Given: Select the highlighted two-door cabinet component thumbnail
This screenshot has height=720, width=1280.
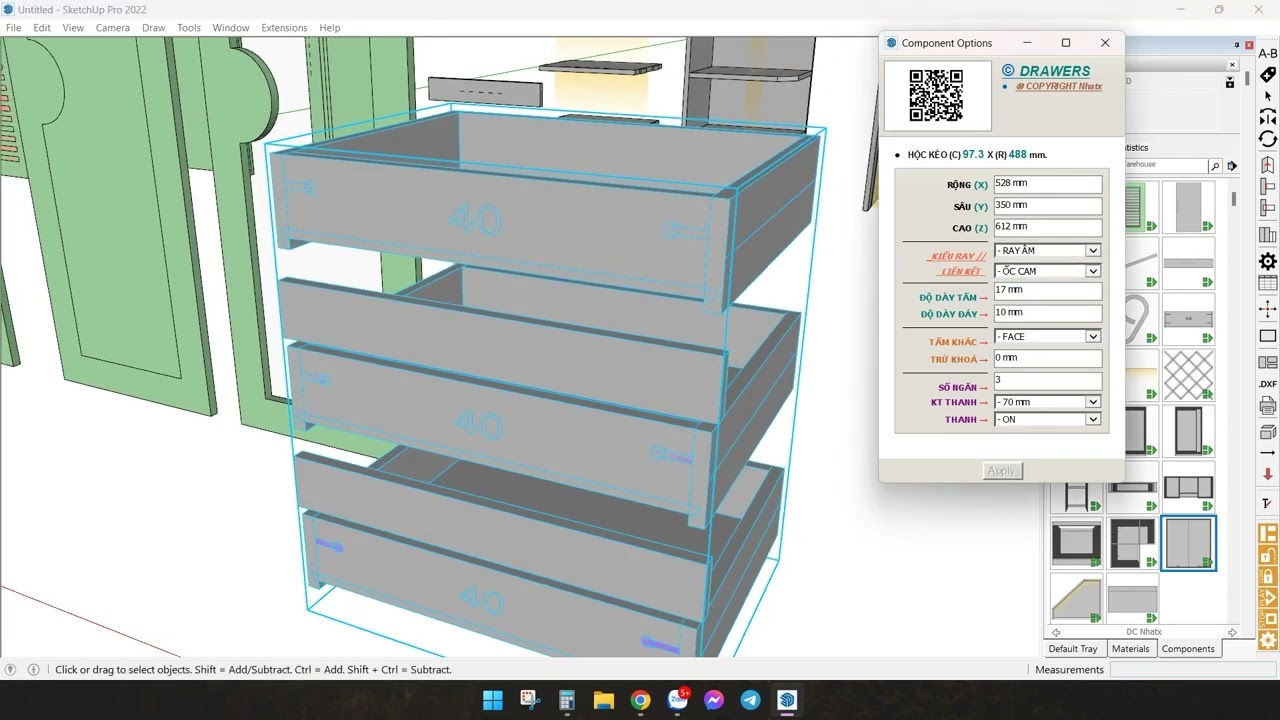Looking at the screenshot, I should click(1189, 544).
